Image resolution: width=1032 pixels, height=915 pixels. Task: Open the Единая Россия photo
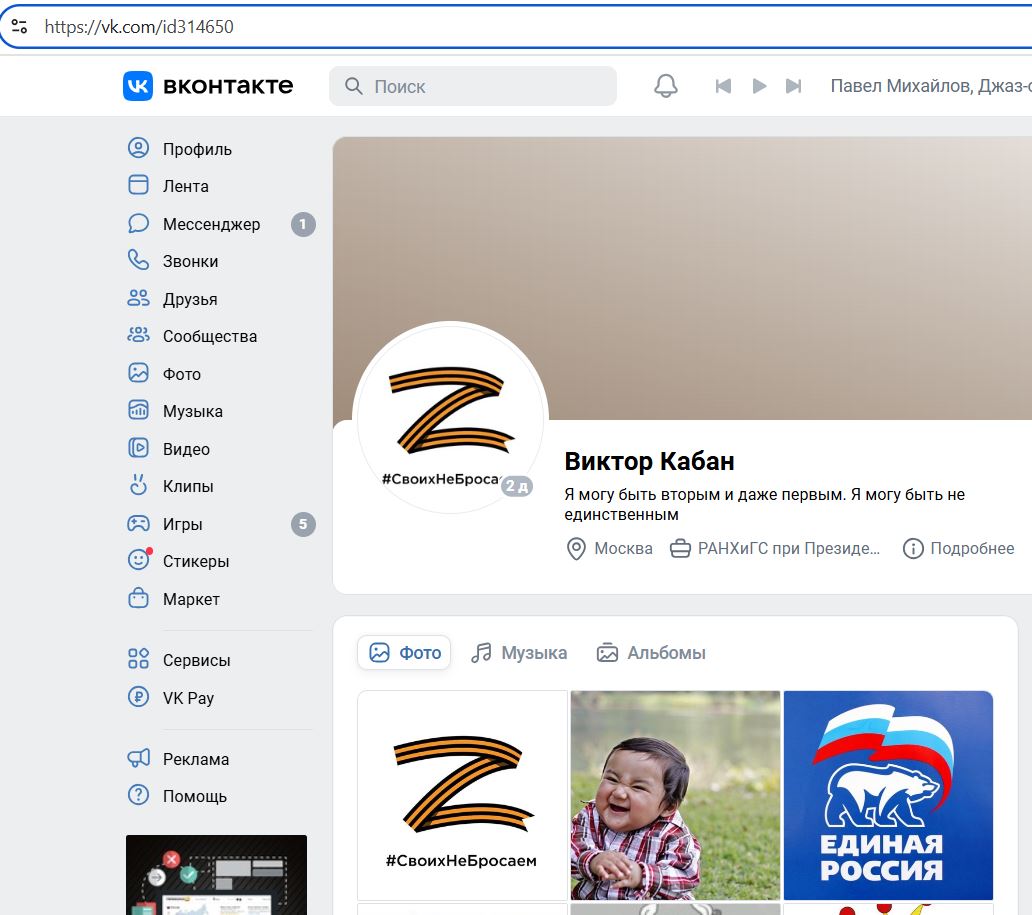coord(888,795)
